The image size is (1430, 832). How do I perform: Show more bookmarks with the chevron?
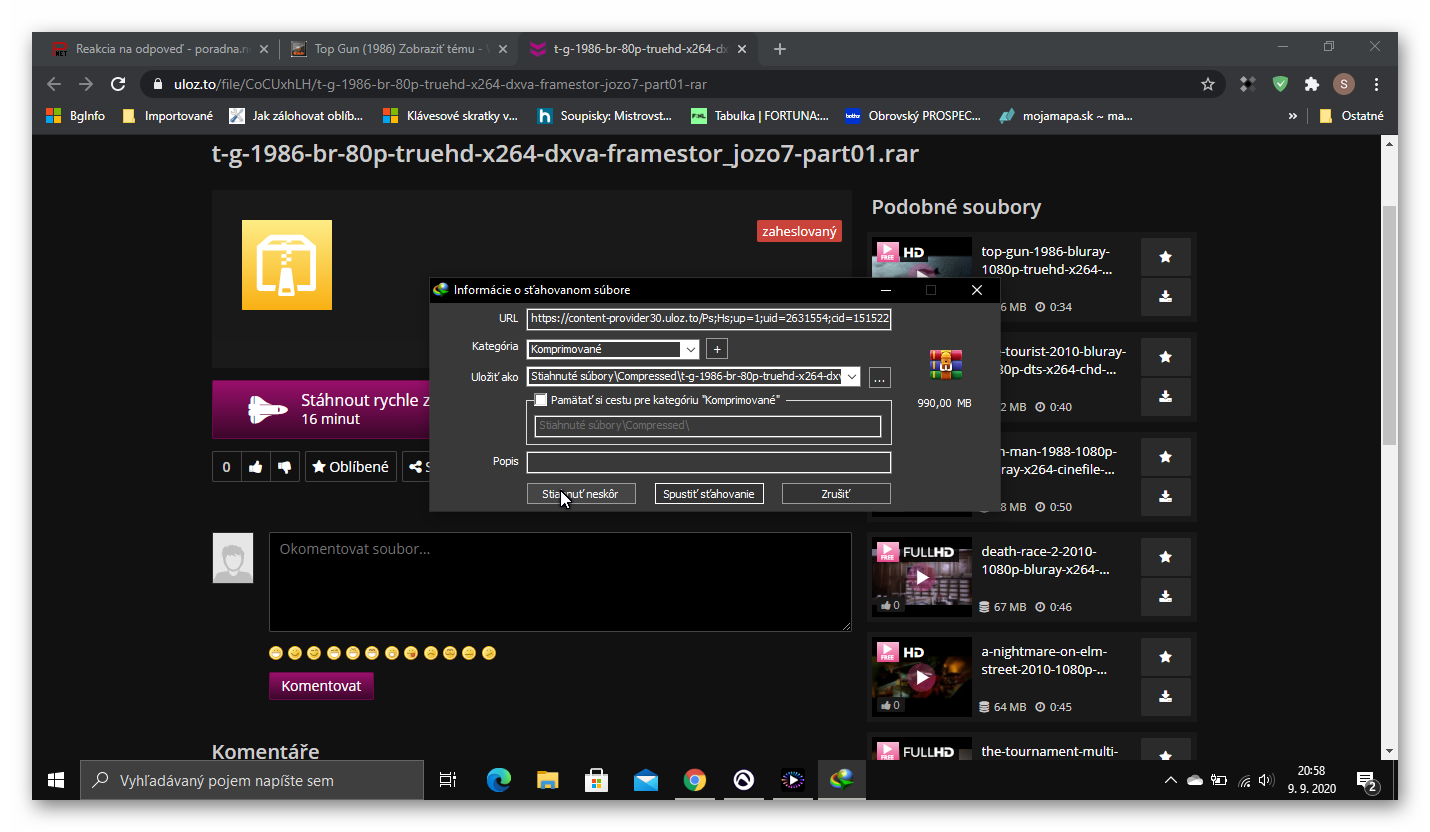(x=1292, y=116)
